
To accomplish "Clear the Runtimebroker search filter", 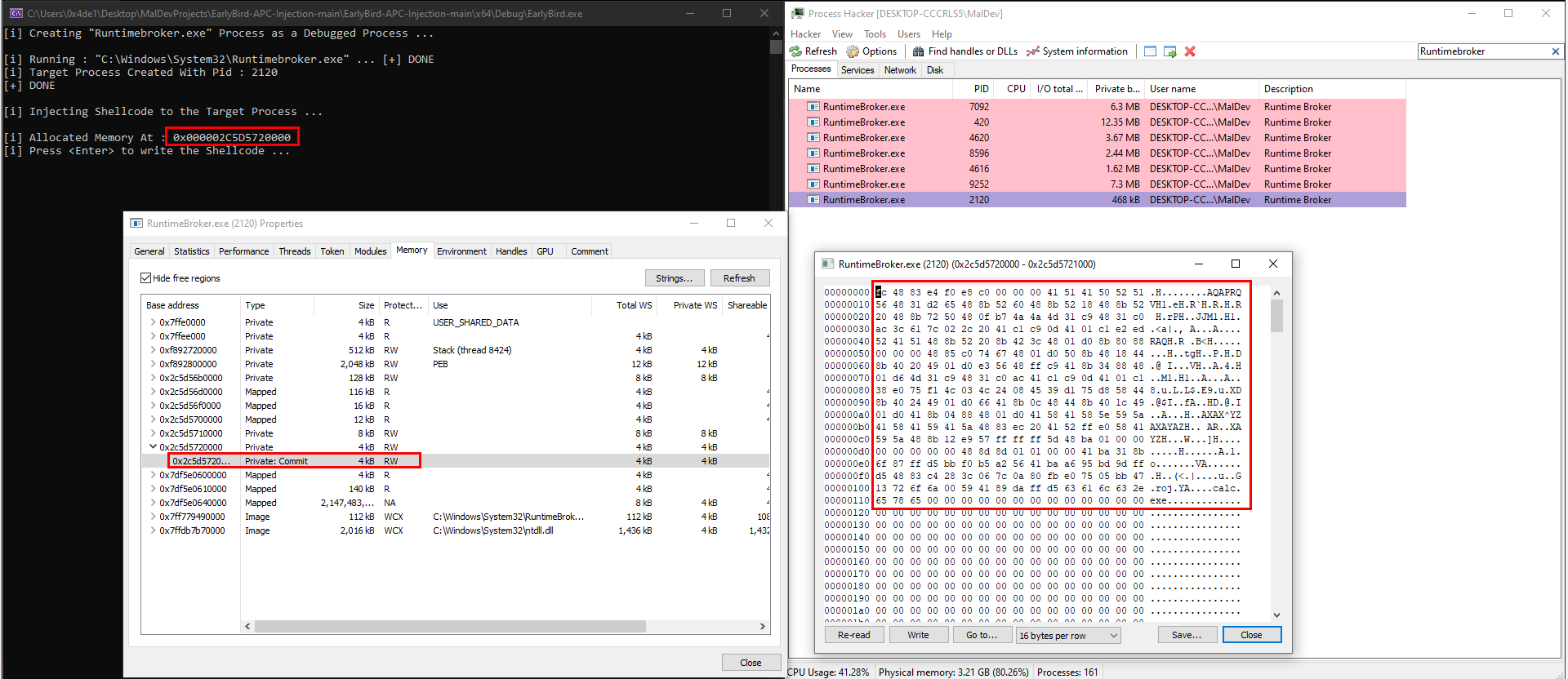I will click(x=1555, y=51).
